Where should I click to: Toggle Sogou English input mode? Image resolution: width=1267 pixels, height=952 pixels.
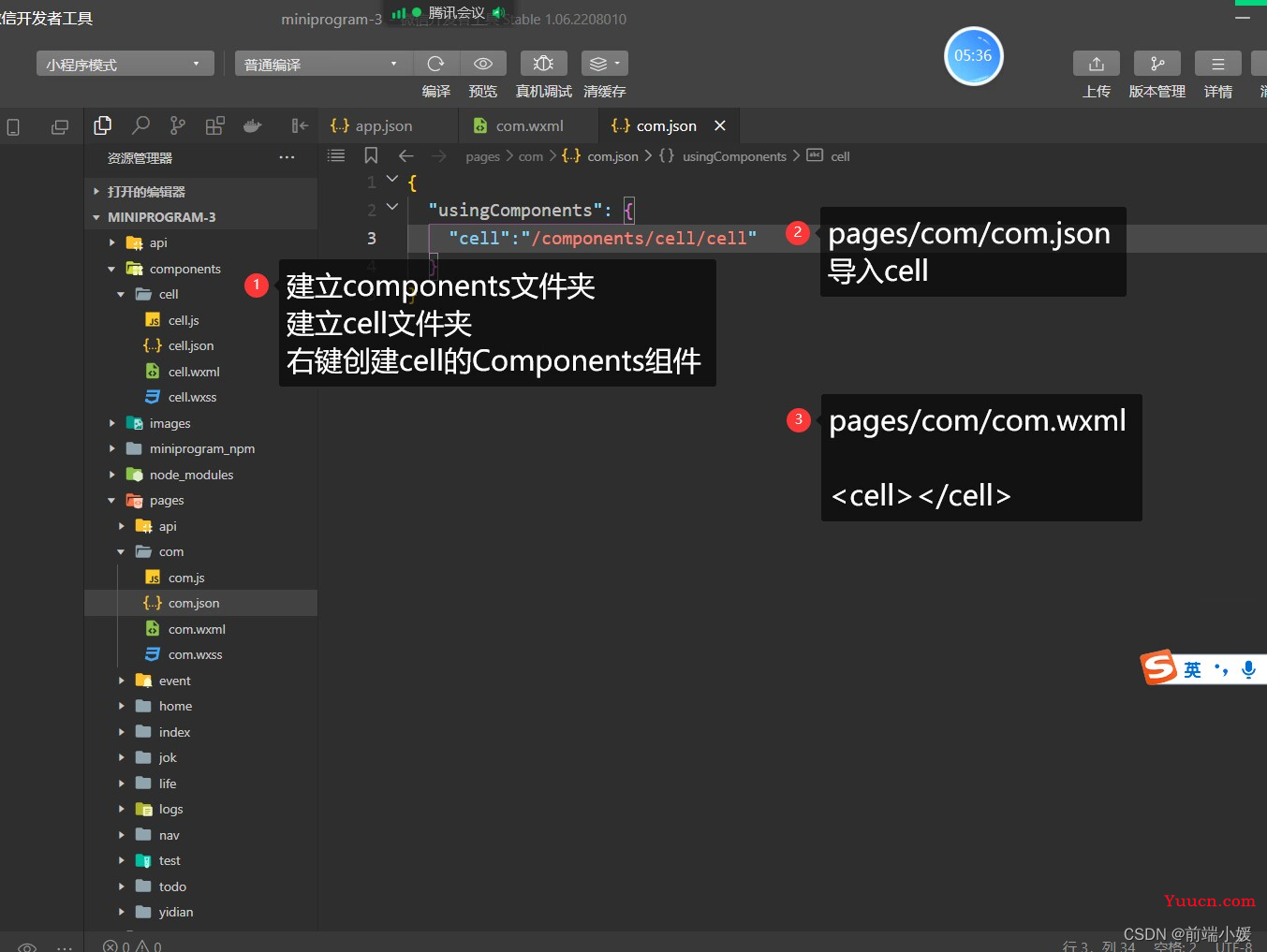1192,669
